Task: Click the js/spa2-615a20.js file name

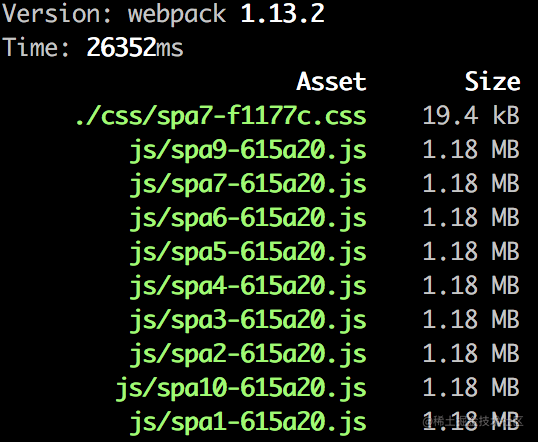Action: pos(248,354)
